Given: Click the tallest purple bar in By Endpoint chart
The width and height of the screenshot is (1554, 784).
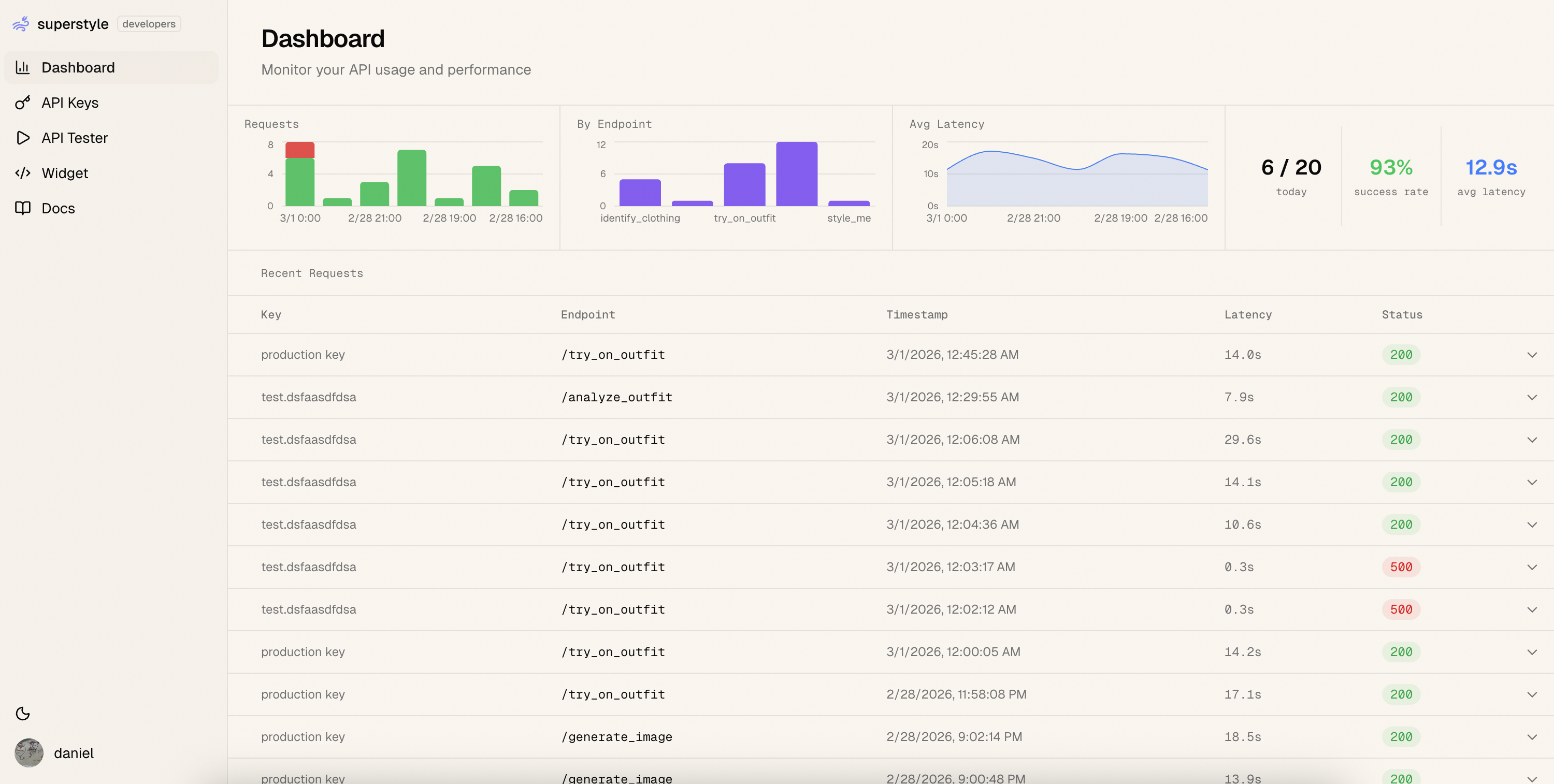Looking at the screenshot, I should click(x=796, y=173).
